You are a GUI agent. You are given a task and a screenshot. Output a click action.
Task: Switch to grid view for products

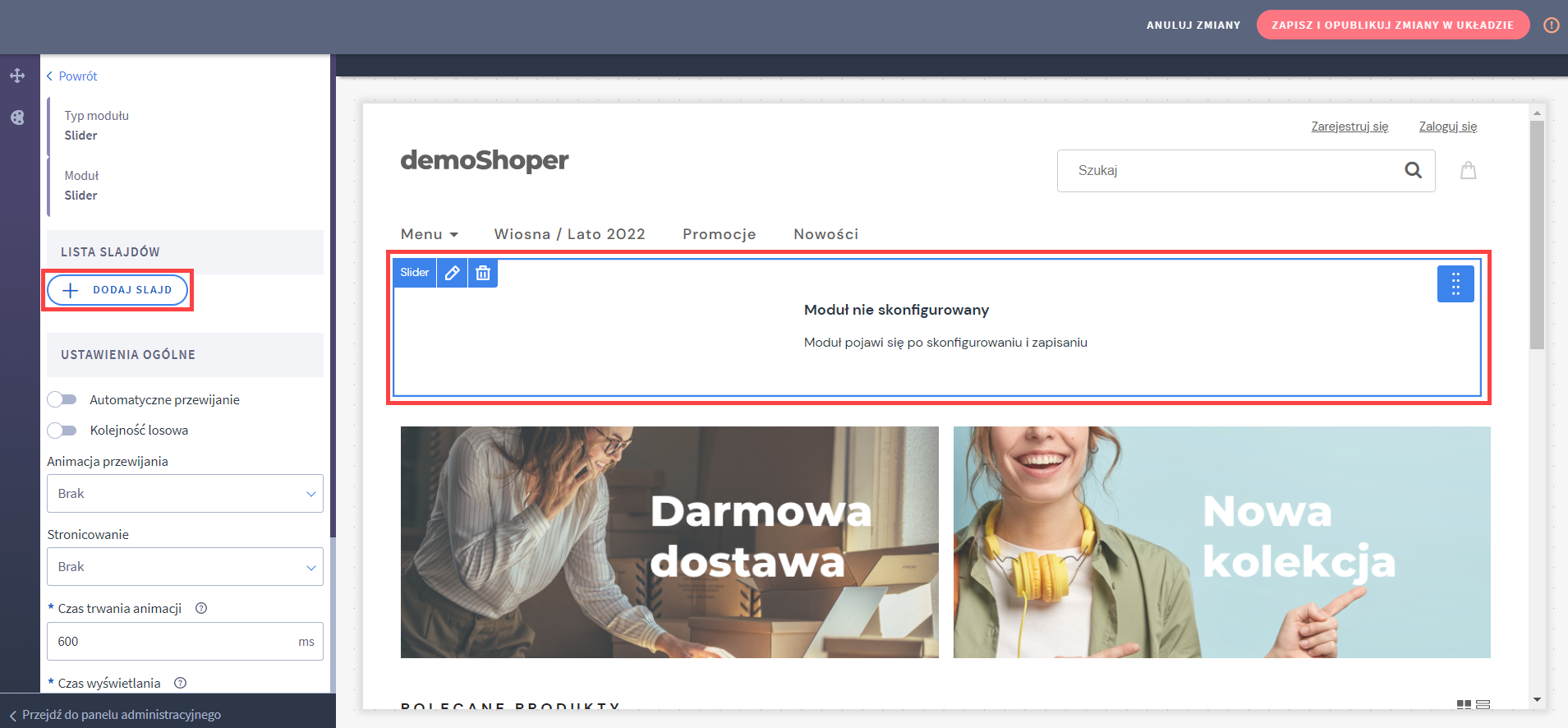(1463, 705)
